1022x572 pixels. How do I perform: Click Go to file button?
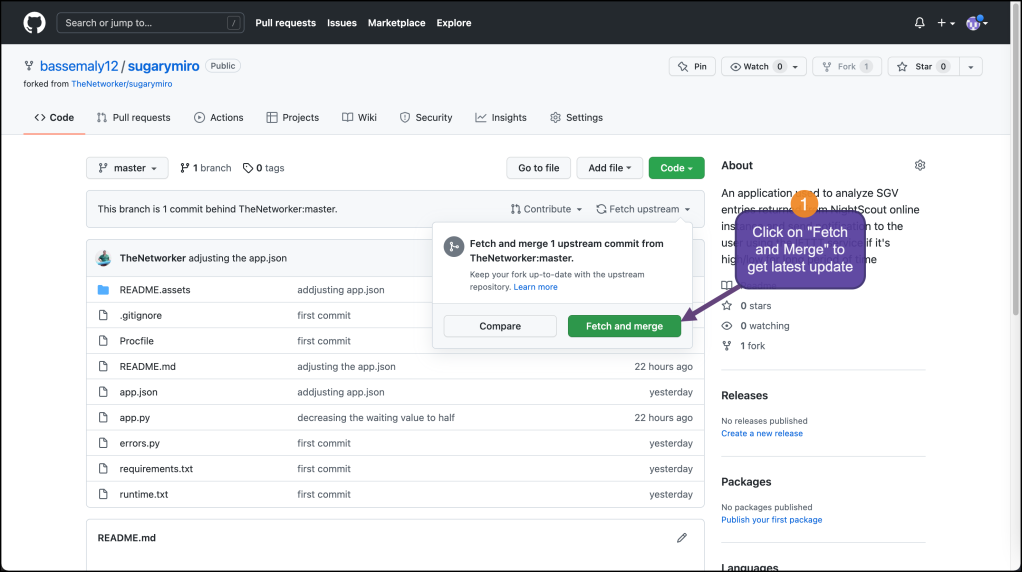[x=538, y=167]
